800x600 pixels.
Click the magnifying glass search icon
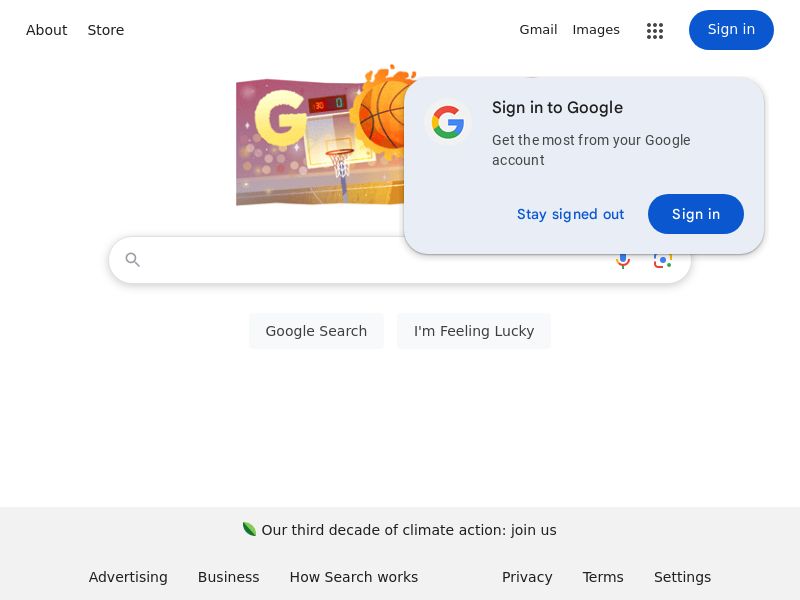[133, 260]
